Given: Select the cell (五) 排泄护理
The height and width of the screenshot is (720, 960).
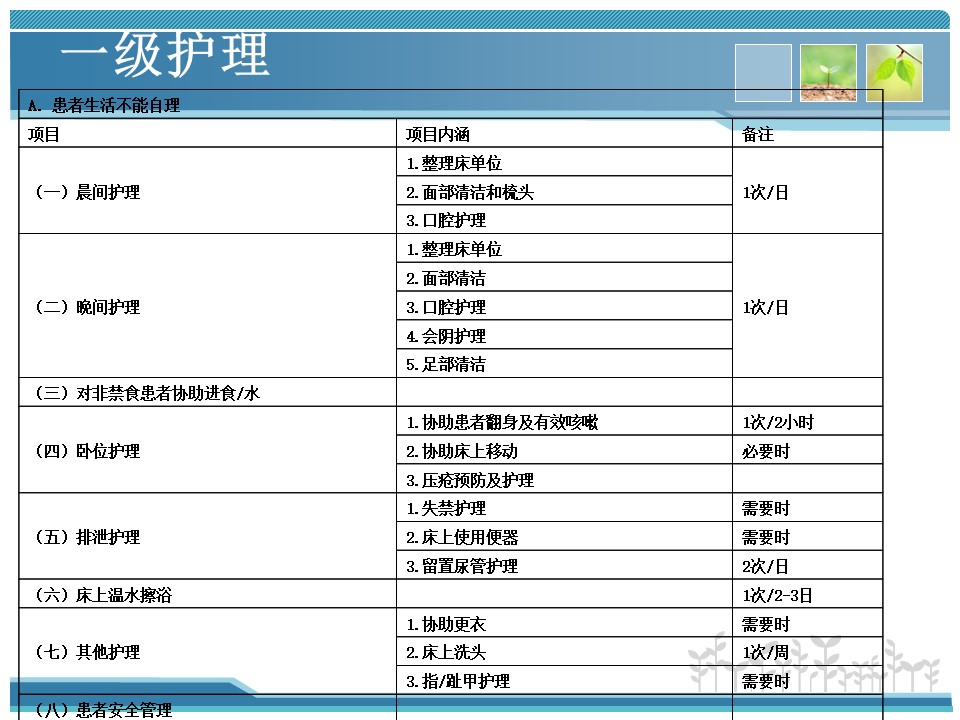Looking at the screenshot, I should [x=208, y=536].
